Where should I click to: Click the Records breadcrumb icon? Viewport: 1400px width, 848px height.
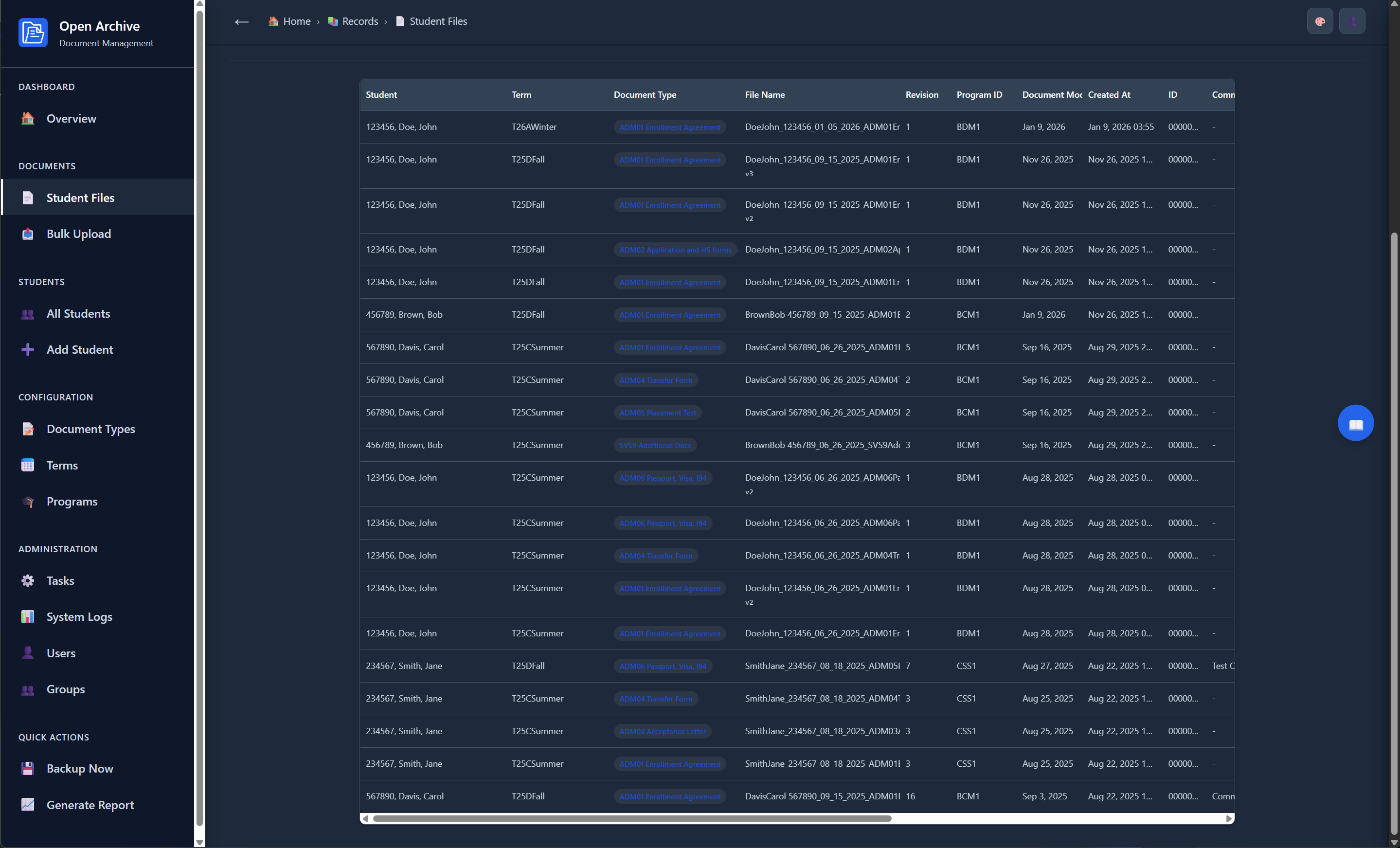tap(333, 21)
